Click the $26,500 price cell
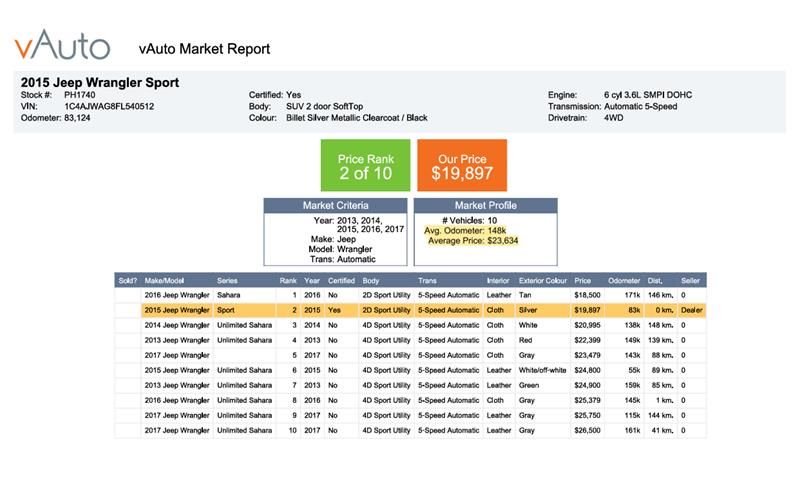The width and height of the screenshot is (800, 479). pos(587,430)
